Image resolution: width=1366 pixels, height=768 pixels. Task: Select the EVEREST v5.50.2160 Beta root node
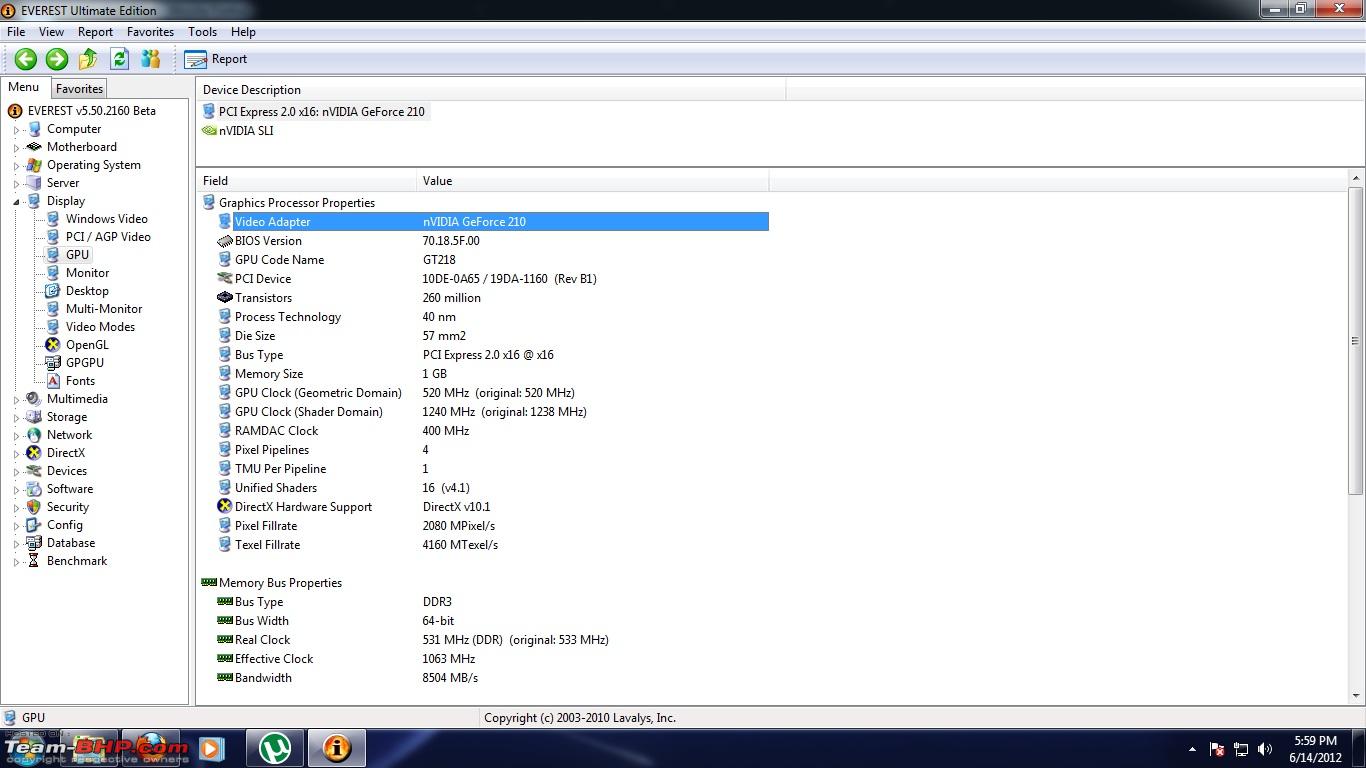pyautogui.click(x=91, y=111)
